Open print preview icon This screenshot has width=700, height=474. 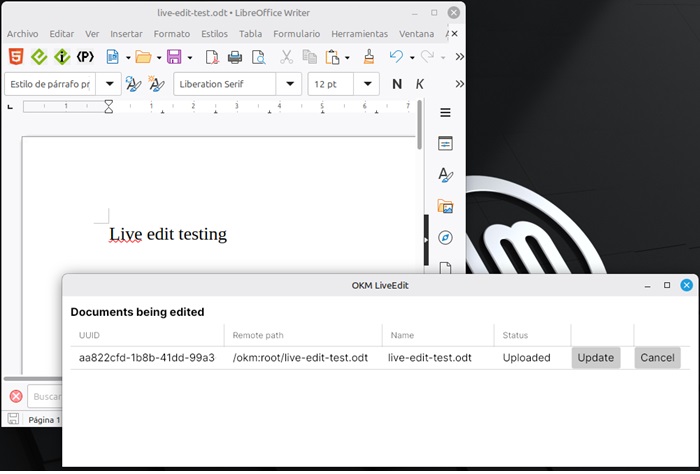coord(258,57)
